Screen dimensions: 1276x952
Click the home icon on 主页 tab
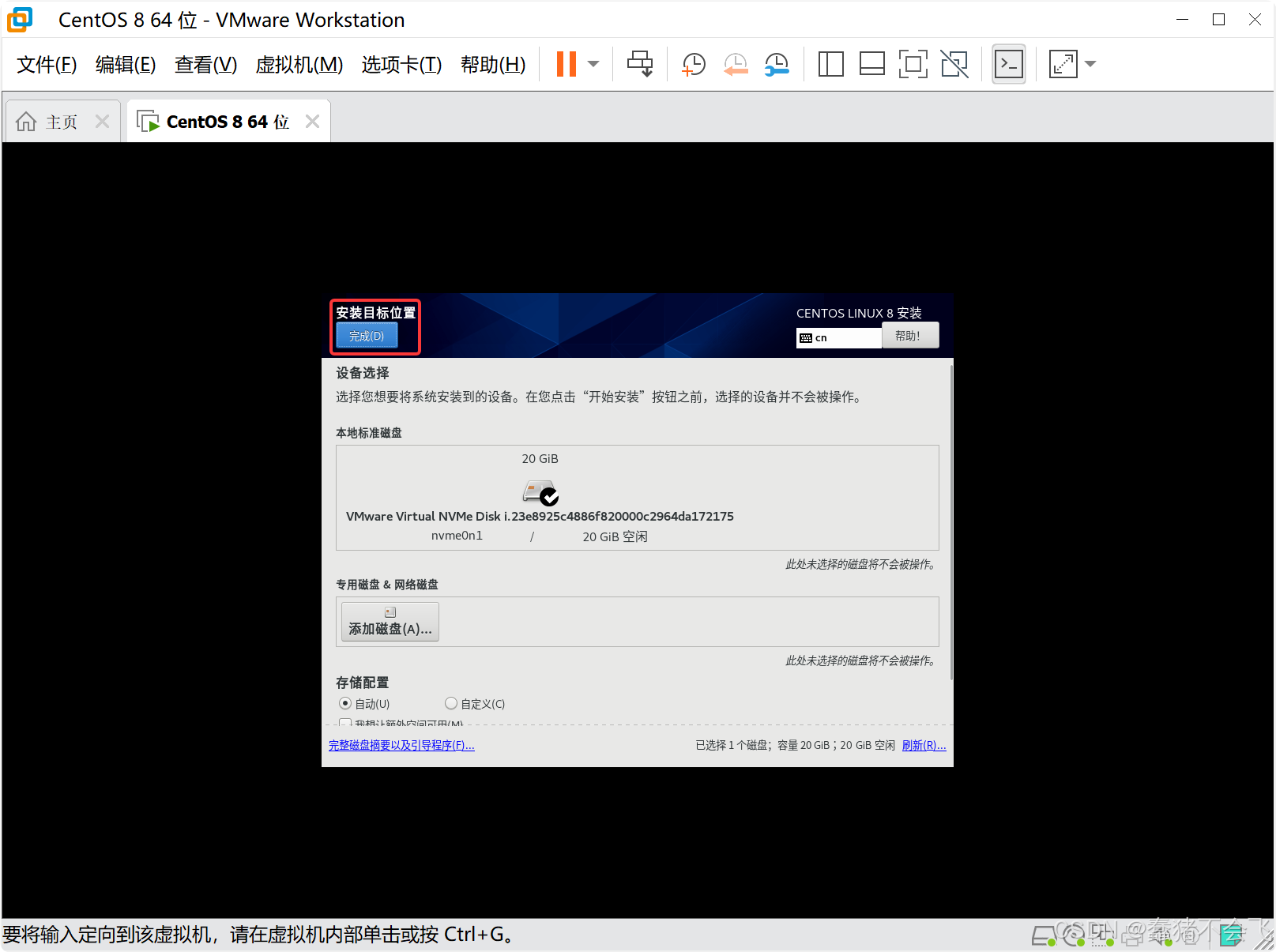click(26, 122)
